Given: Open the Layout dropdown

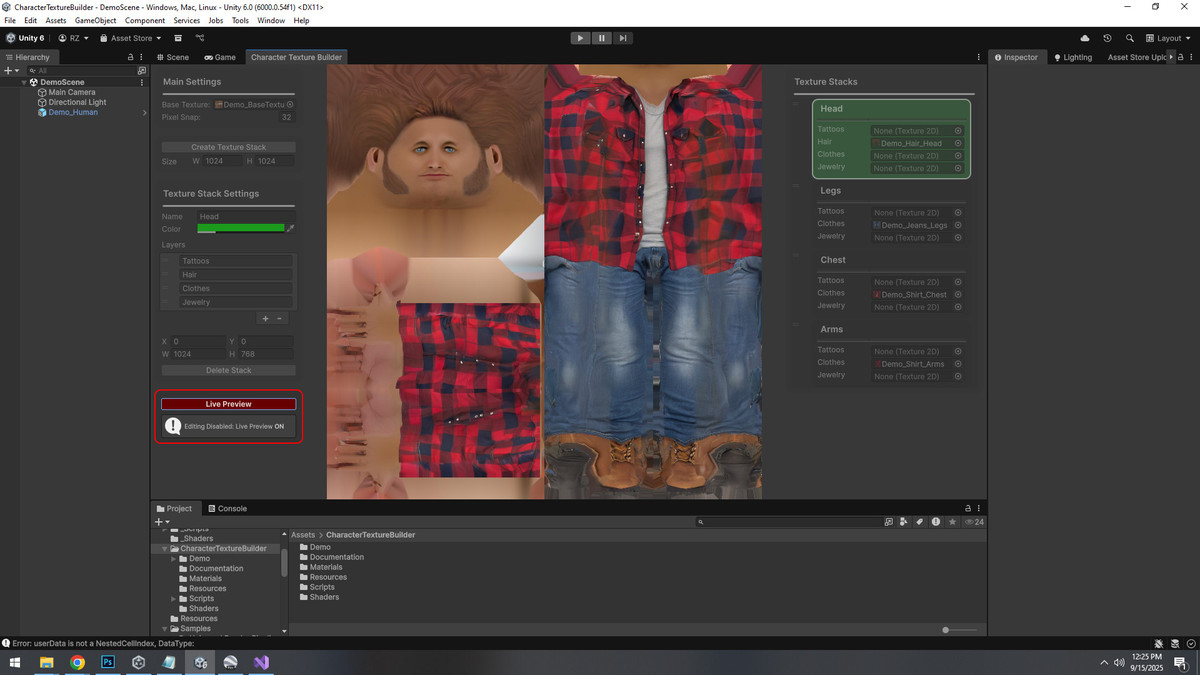Looking at the screenshot, I should 1168,38.
